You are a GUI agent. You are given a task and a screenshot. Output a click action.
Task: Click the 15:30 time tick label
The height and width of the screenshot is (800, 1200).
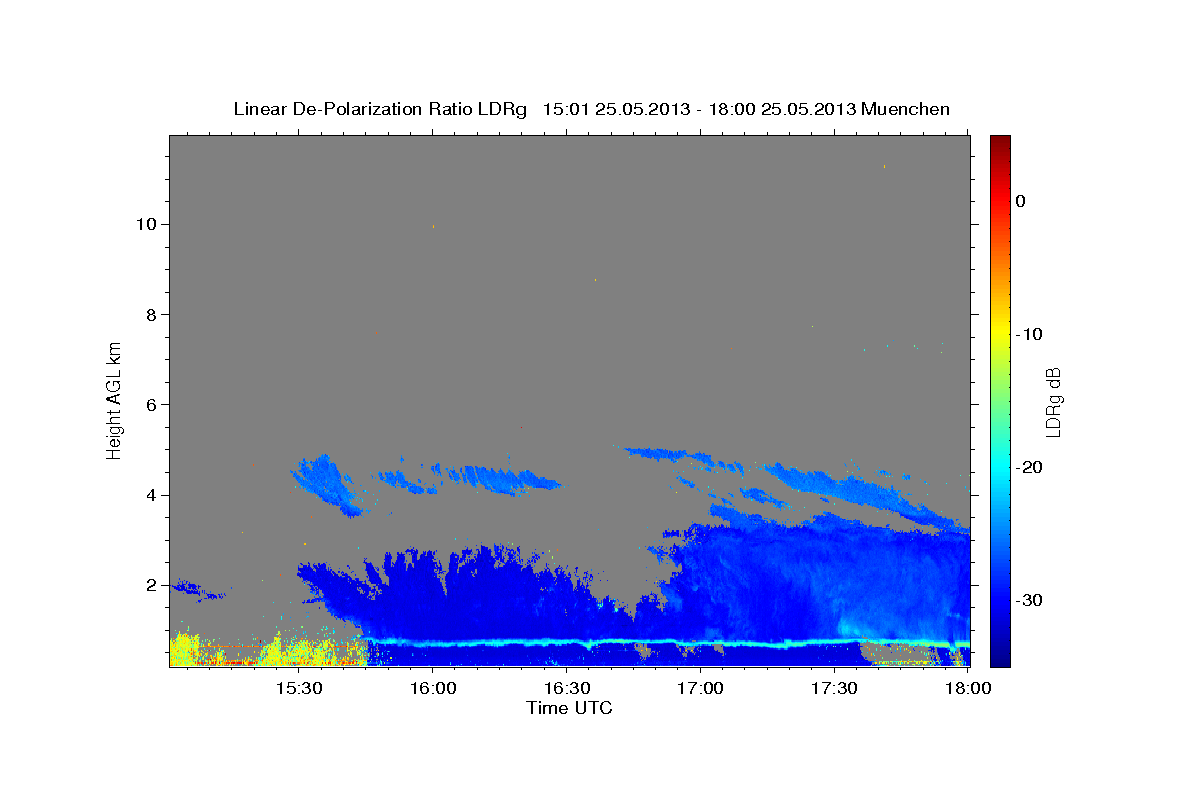pos(298,689)
